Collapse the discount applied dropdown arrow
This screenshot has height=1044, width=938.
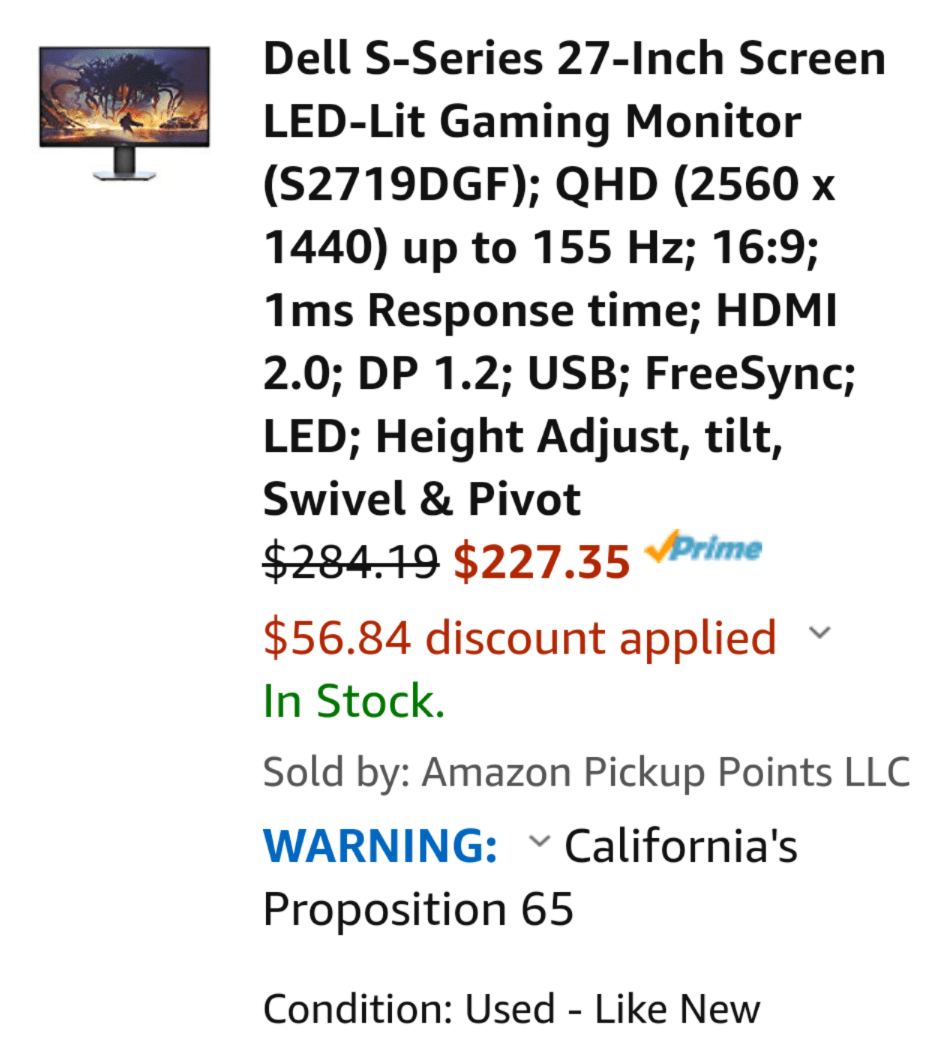tap(820, 632)
